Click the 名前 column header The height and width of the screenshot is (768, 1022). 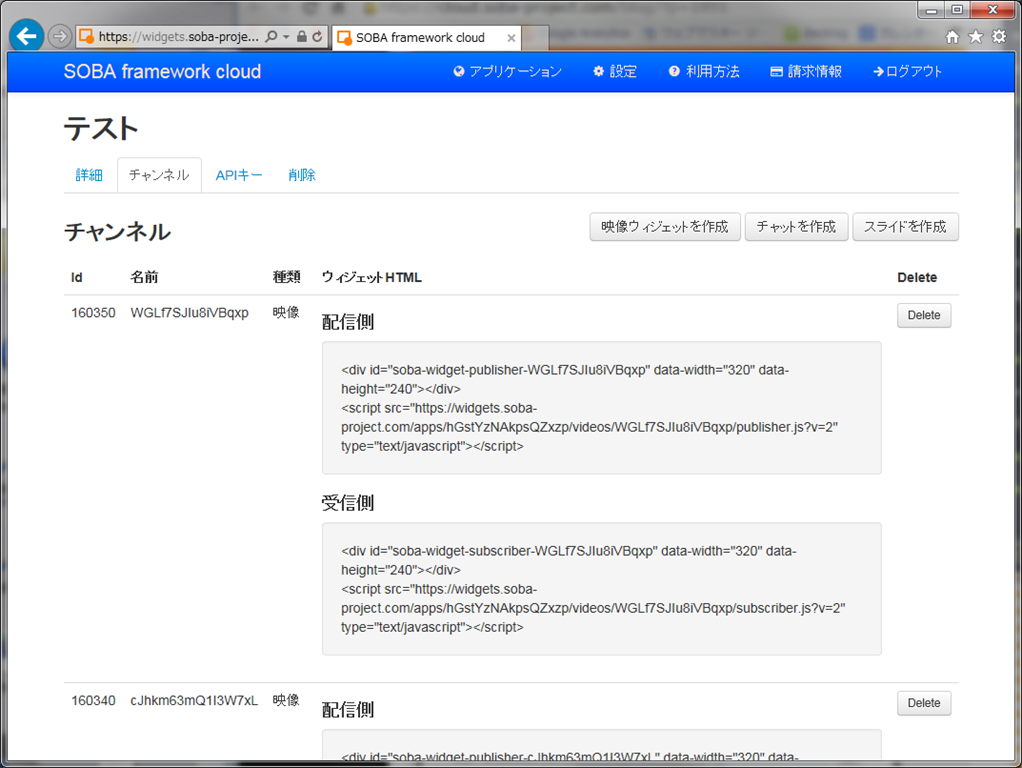click(x=144, y=277)
